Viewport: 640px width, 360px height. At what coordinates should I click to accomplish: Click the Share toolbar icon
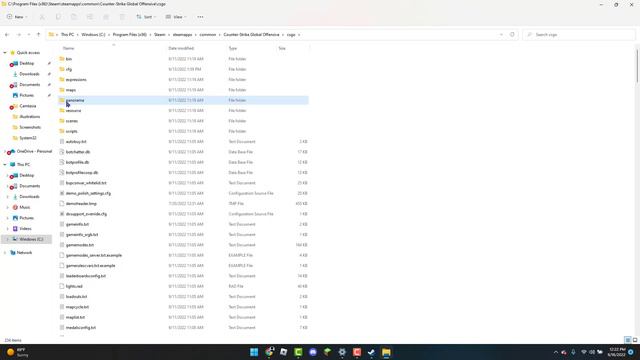pyautogui.click(x=106, y=17)
